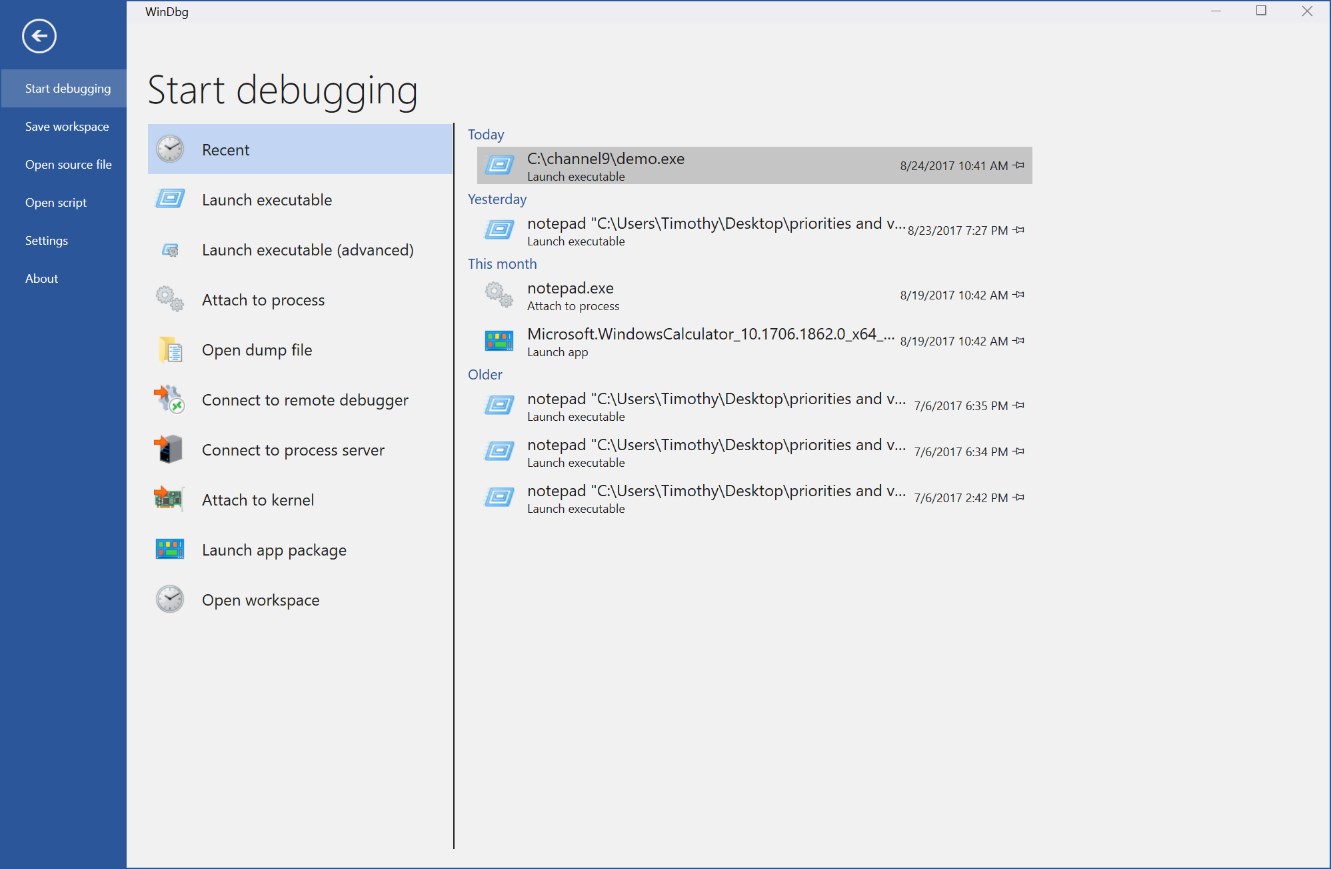This screenshot has height=869, width=1331.
Task: Open Settings from the sidebar
Action: coord(46,240)
